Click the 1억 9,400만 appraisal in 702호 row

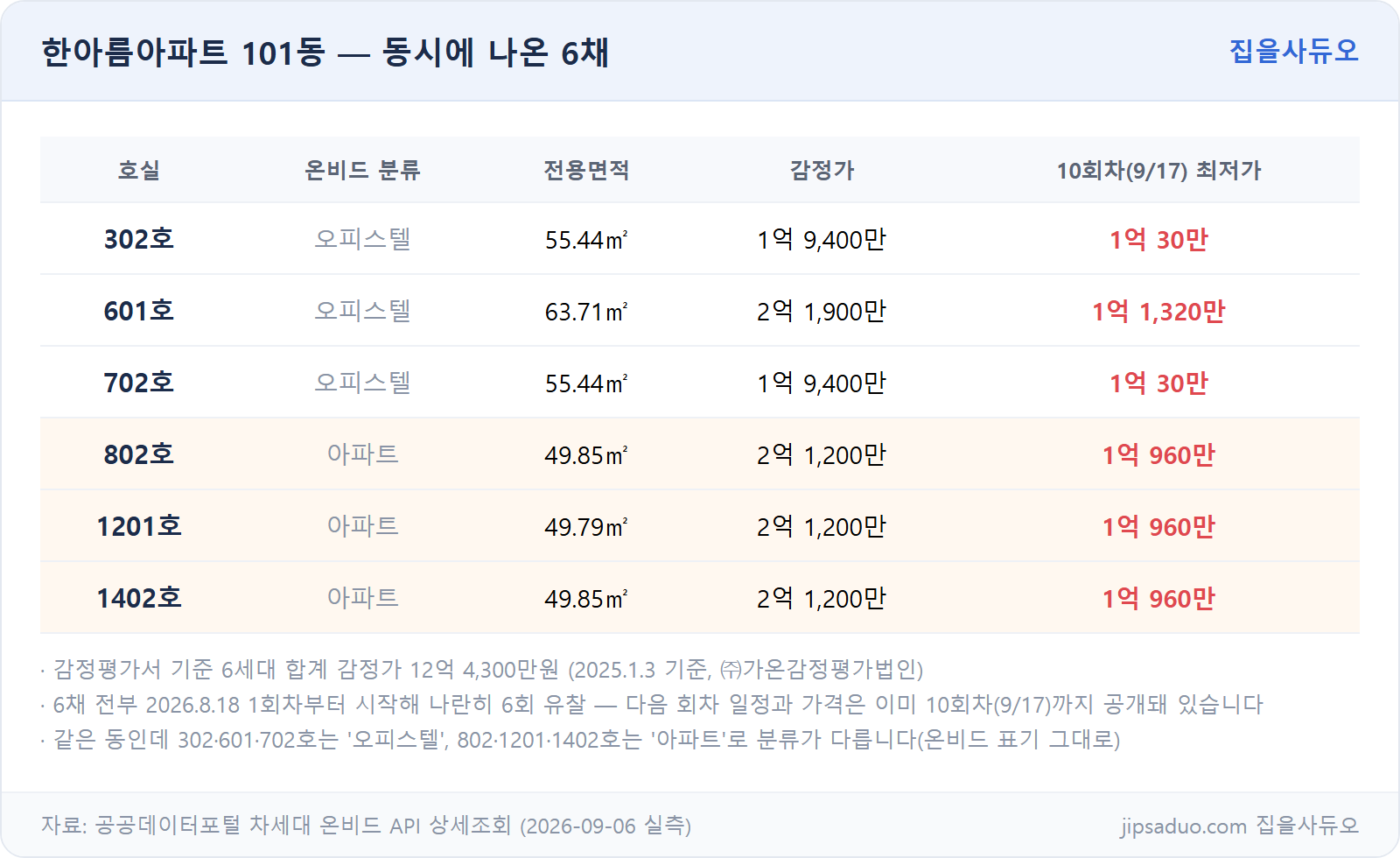click(822, 383)
